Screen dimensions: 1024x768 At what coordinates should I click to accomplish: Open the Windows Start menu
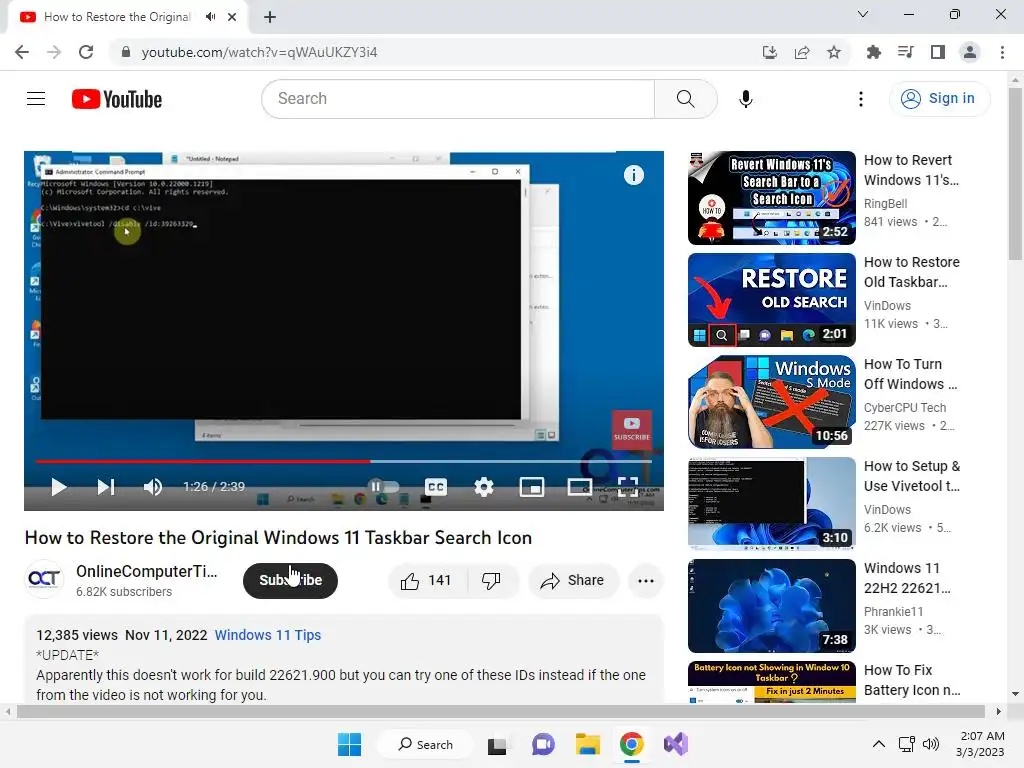[x=349, y=744]
